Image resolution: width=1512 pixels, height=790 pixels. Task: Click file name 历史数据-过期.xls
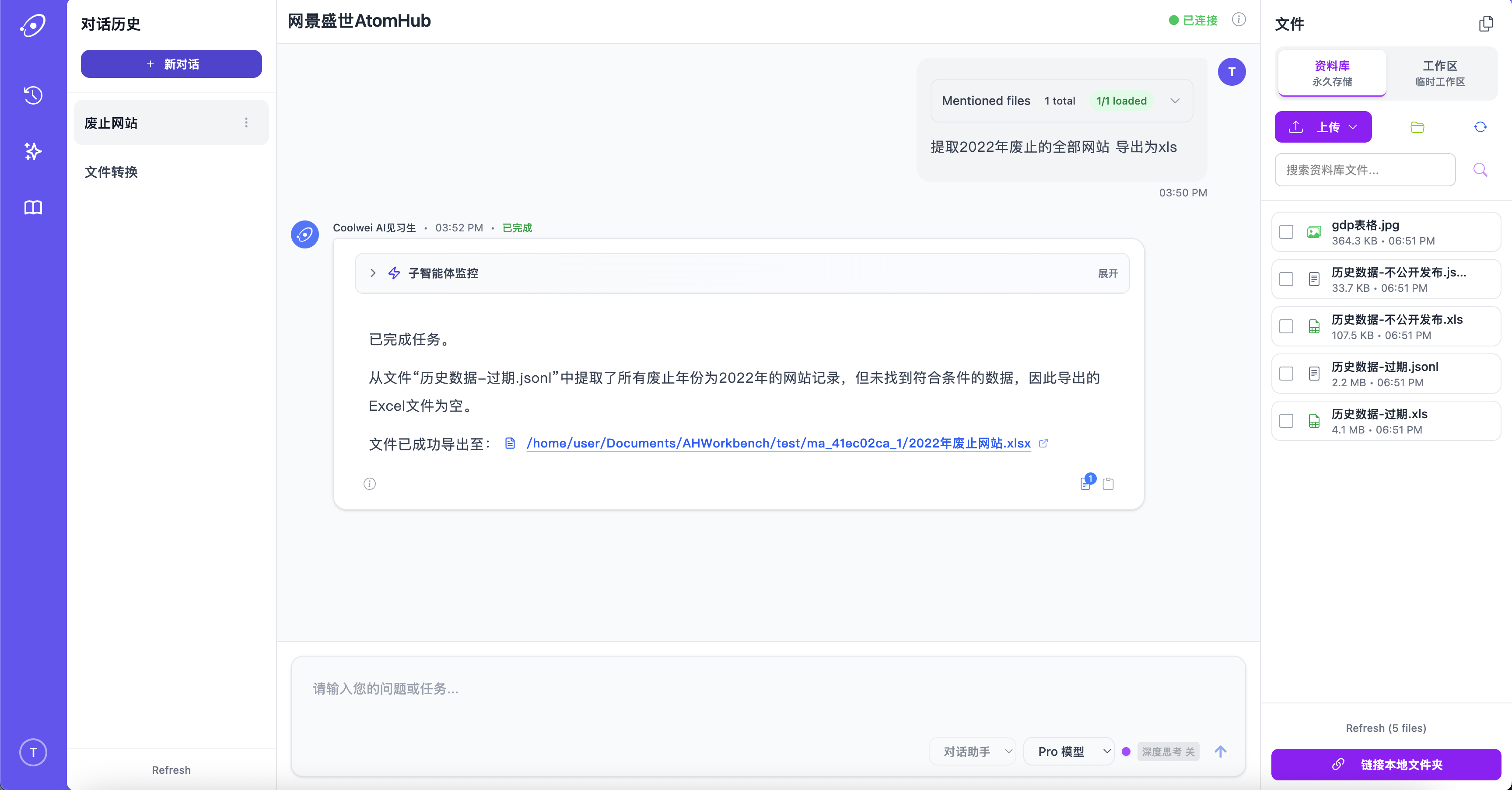(x=1379, y=414)
